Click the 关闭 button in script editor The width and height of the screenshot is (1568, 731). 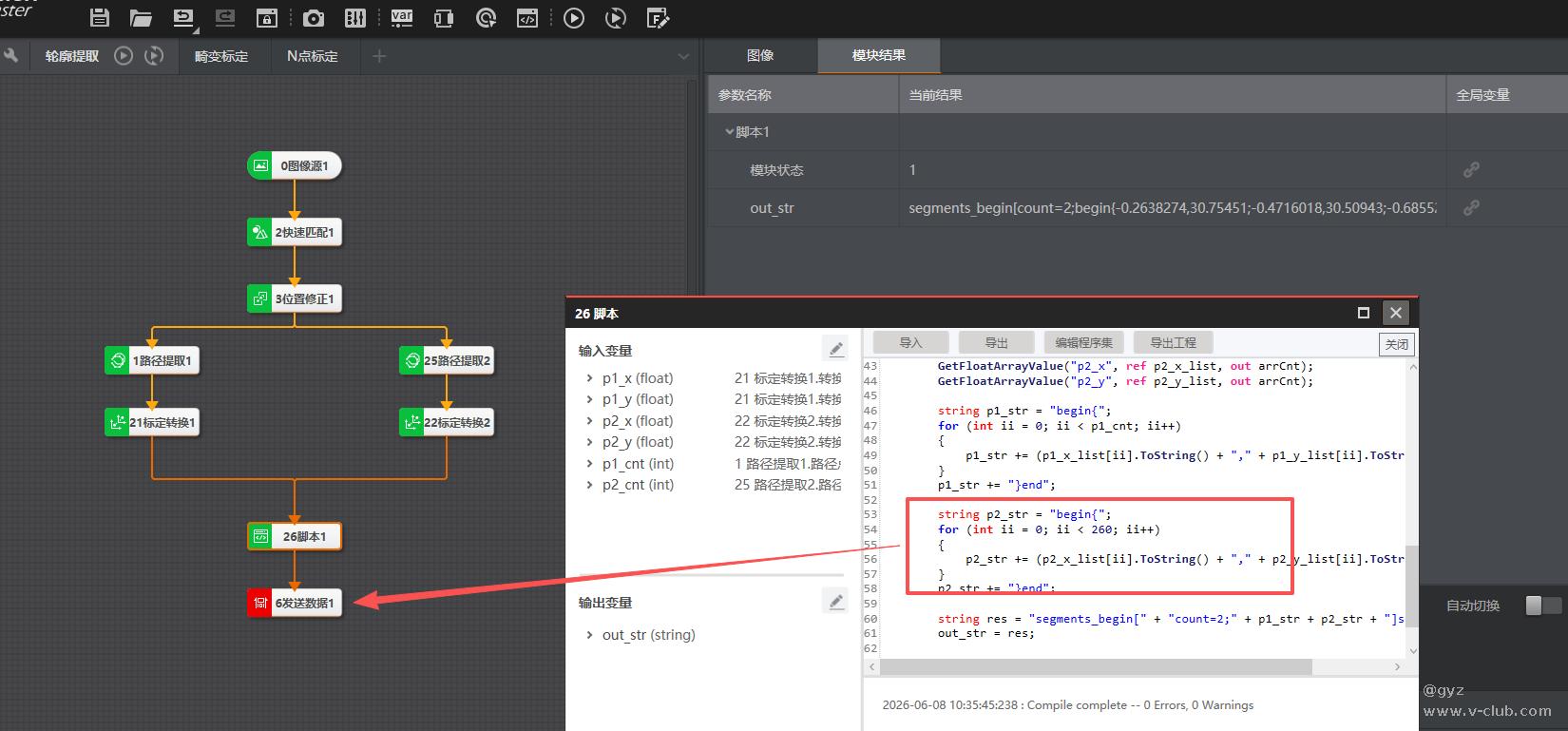point(1396,344)
